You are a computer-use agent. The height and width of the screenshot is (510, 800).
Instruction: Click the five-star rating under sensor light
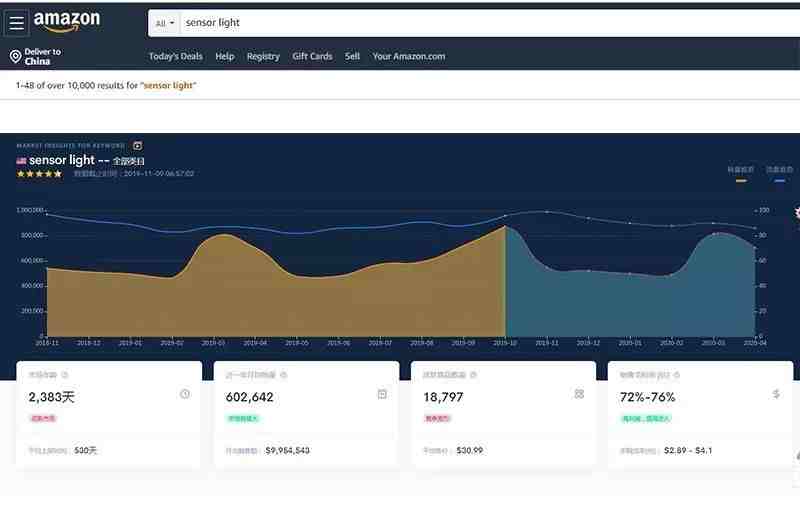[39, 174]
